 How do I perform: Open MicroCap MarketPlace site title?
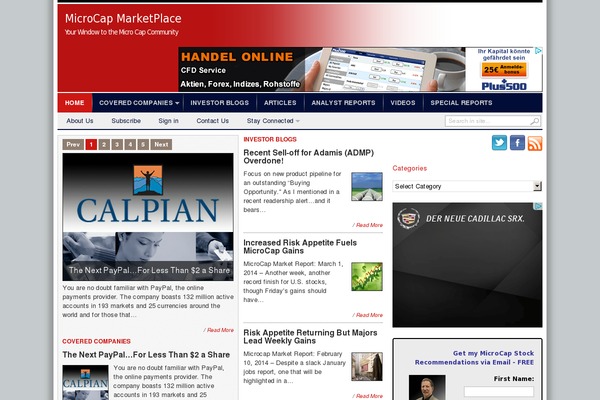click(123, 18)
